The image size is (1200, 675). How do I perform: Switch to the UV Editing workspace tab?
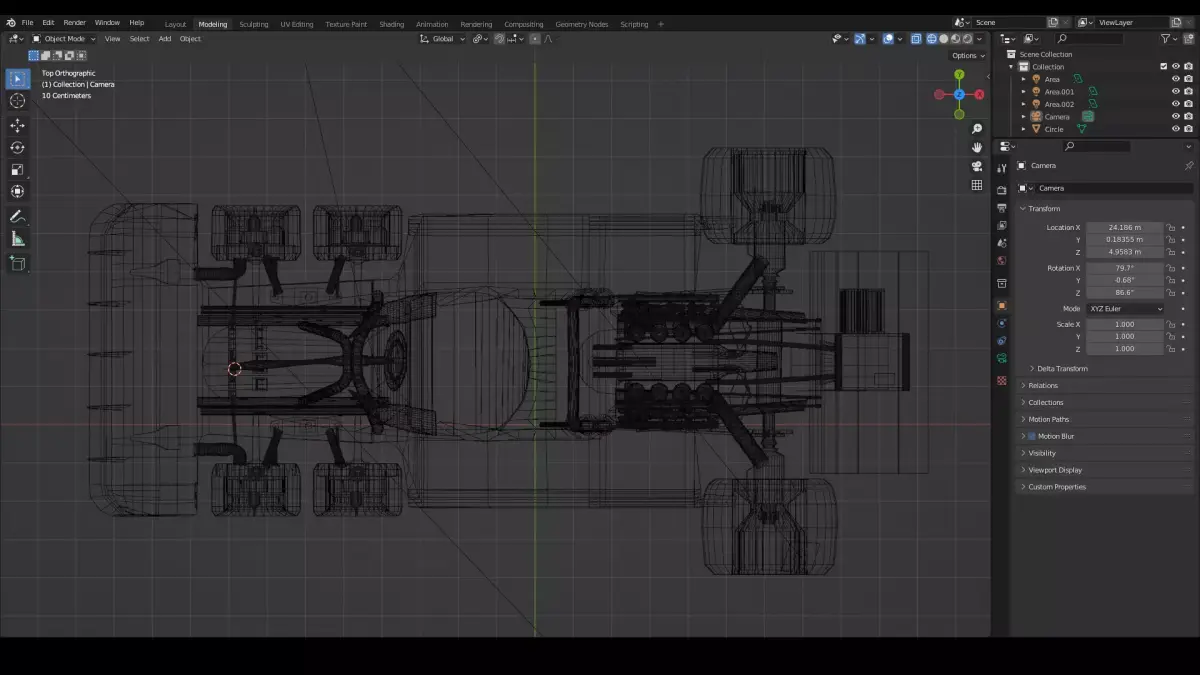pyautogui.click(x=297, y=24)
